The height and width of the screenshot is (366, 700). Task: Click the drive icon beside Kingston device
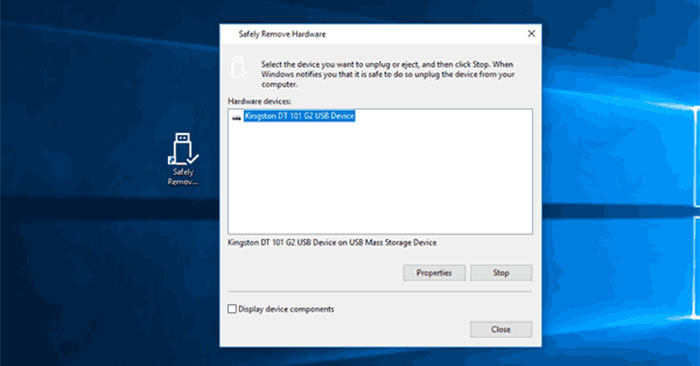pos(237,117)
